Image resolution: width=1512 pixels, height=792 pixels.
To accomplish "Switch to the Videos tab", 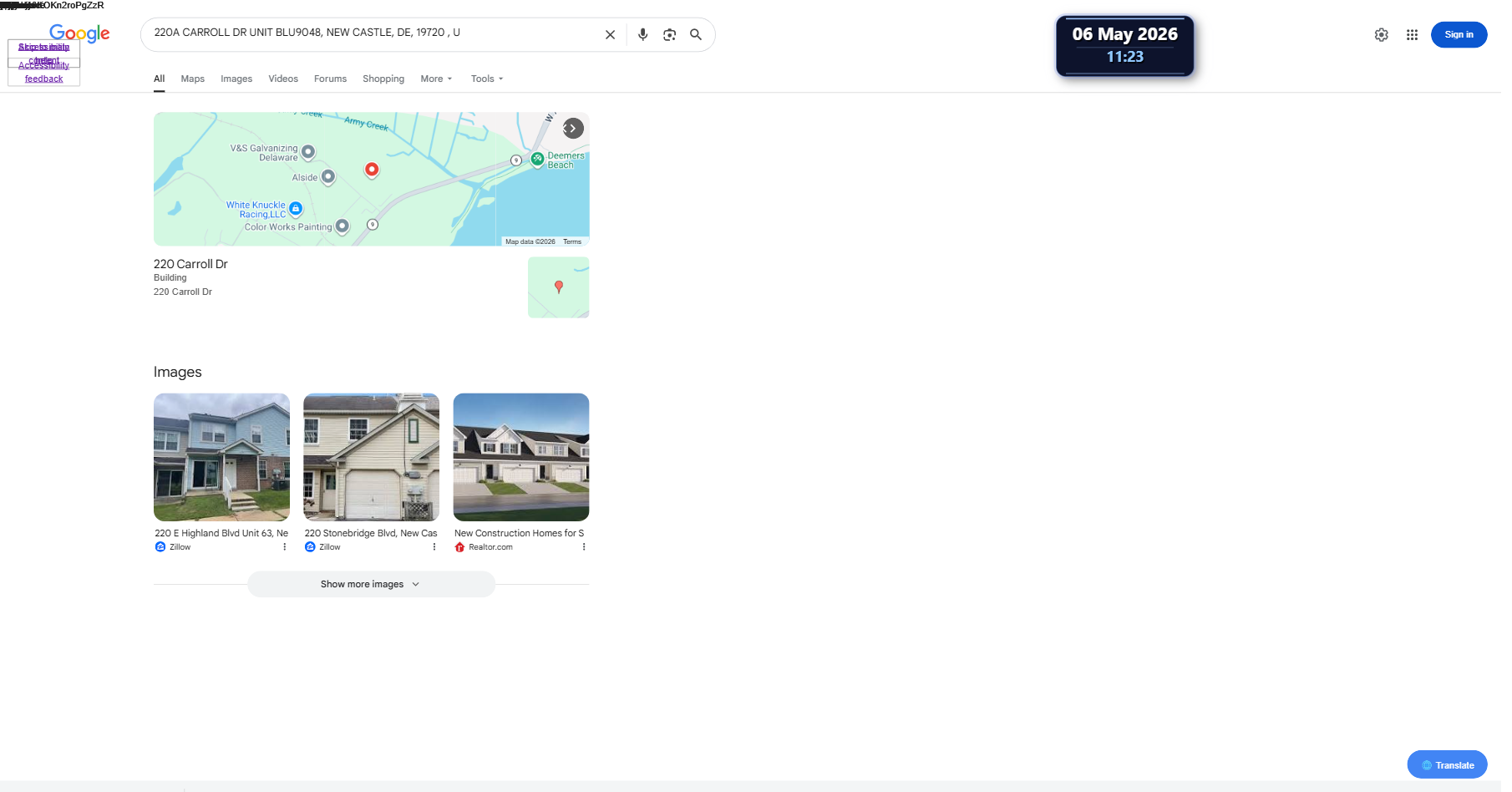I will (x=283, y=79).
